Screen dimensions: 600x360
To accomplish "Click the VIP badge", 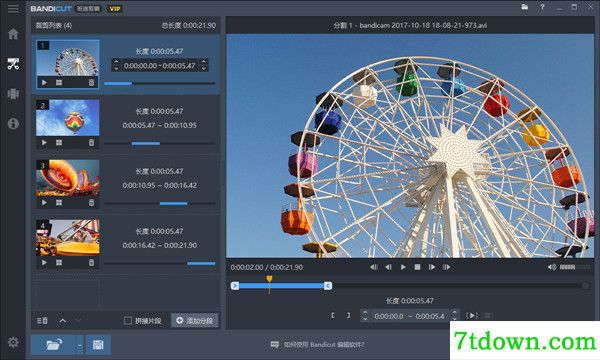I will coord(115,8).
